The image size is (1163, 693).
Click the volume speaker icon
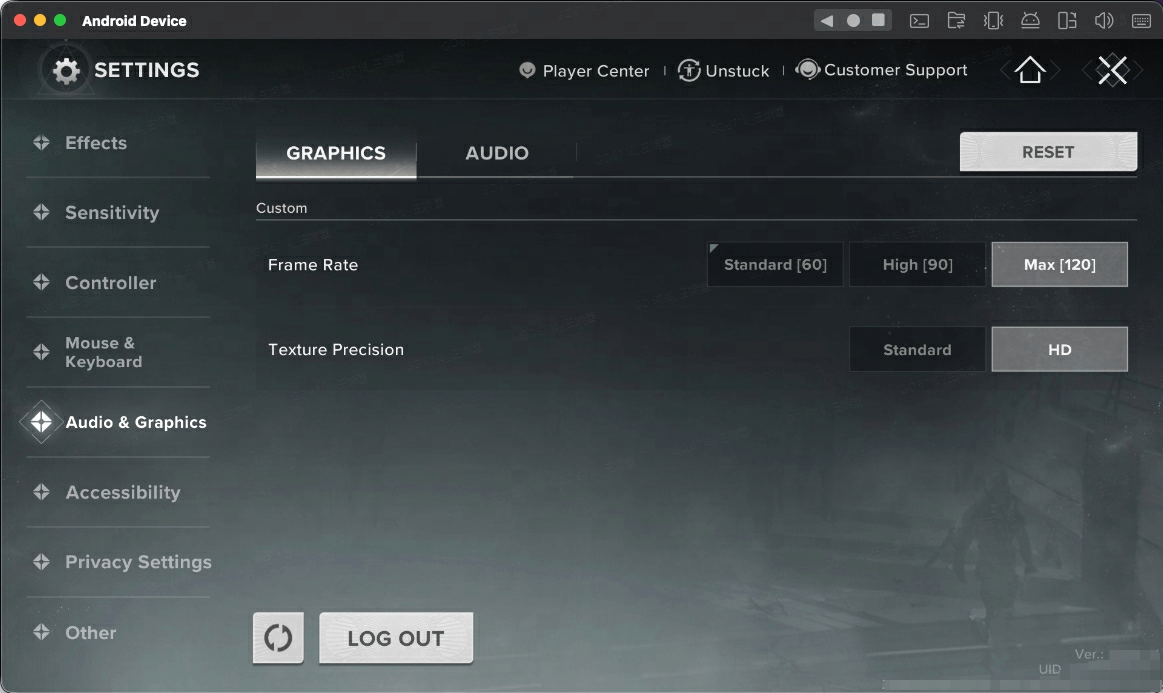click(1104, 20)
